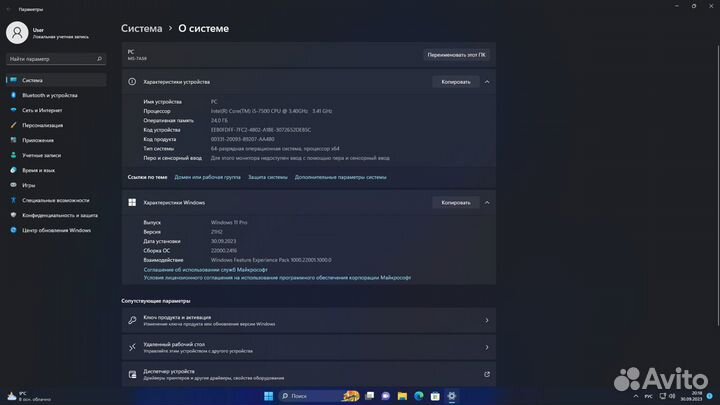
Task: Open Дополнительные параметры системы link
Action: pyautogui.click(x=341, y=177)
